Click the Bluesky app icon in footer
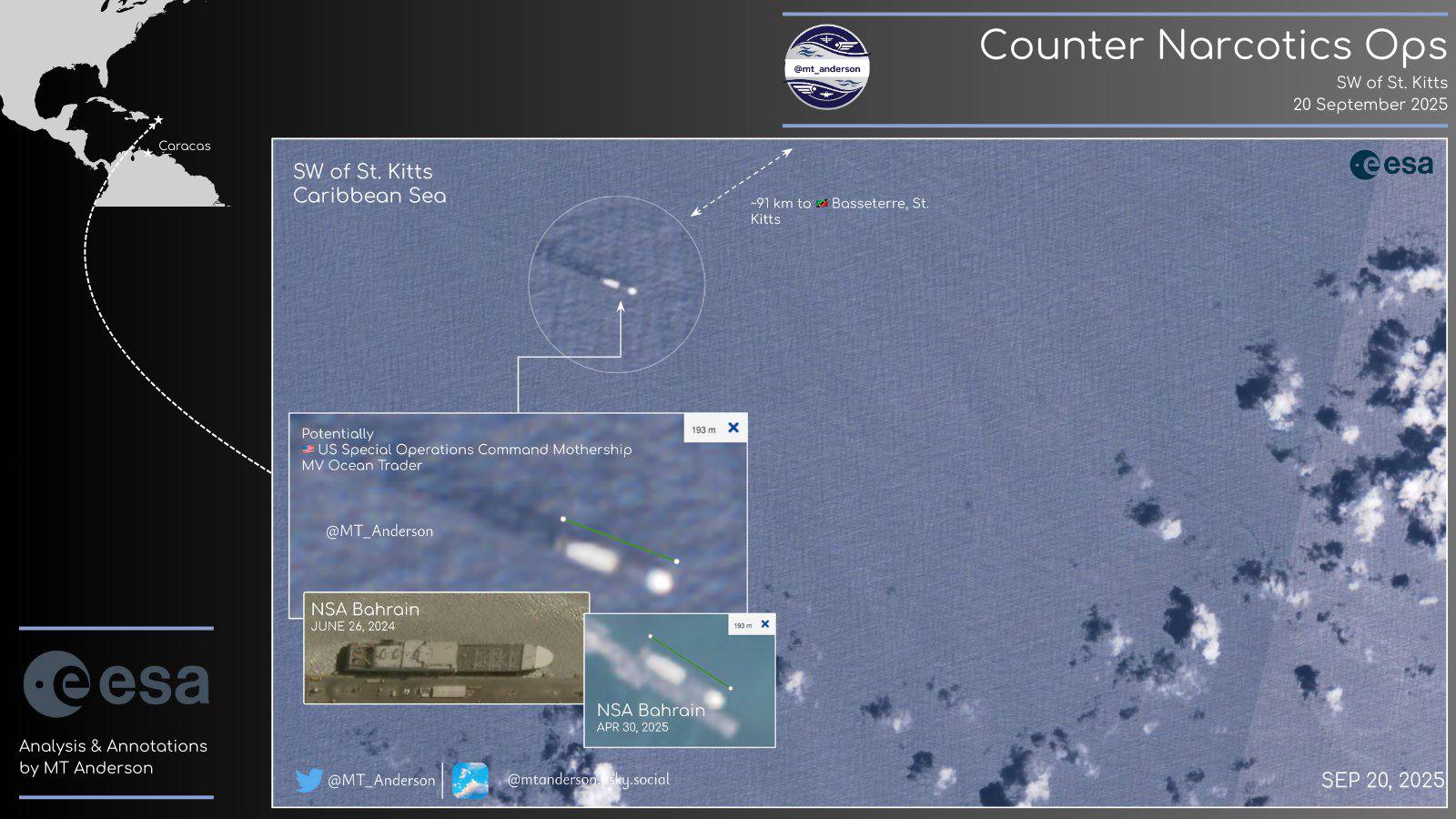This screenshot has height=819, width=1456. [470, 781]
